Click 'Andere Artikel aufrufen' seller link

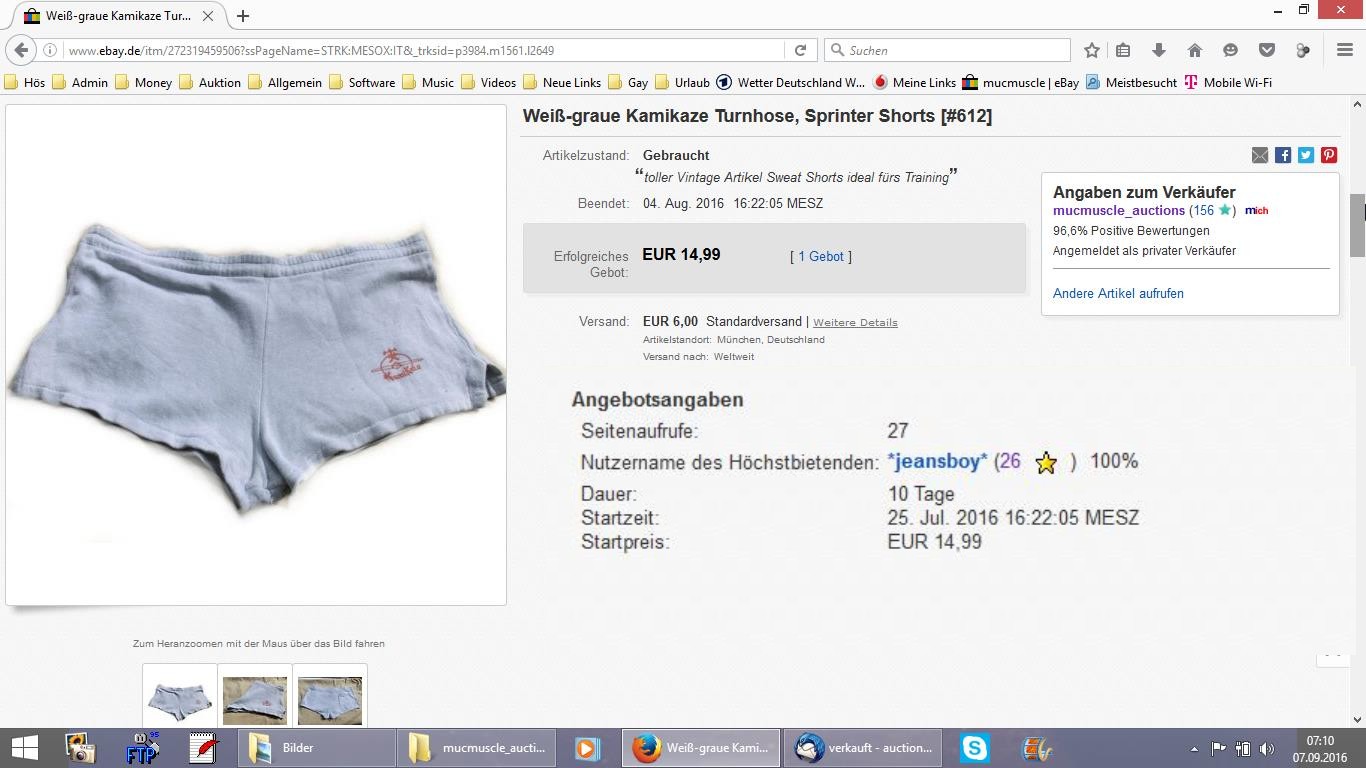(x=1118, y=293)
